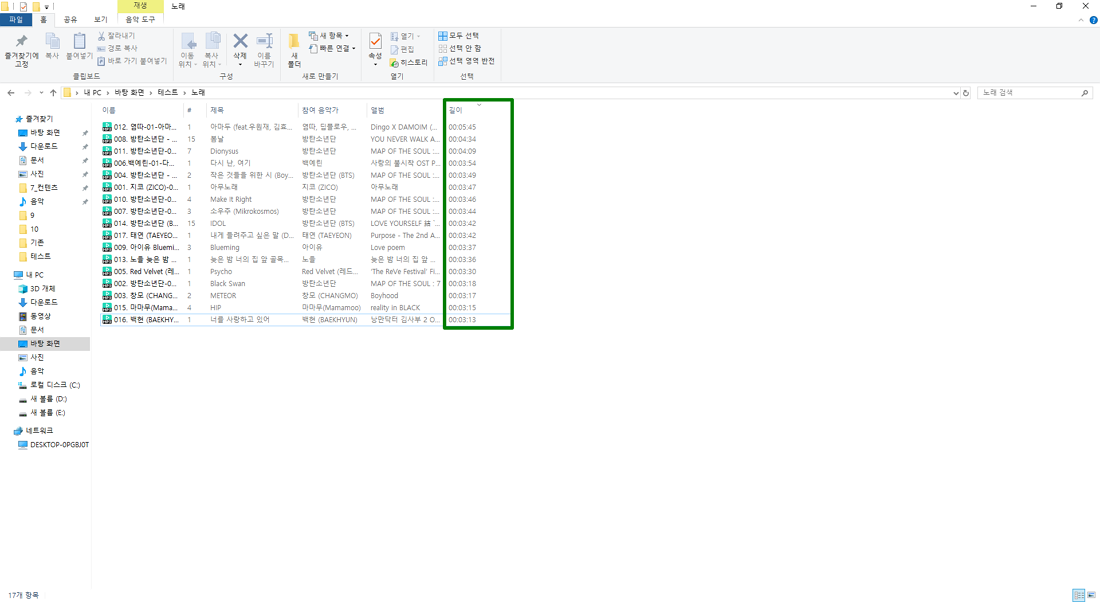Open address bar history dropdown arrow
Viewport: 1100px width, 602px height.
pyautogui.click(x=955, y=93)
